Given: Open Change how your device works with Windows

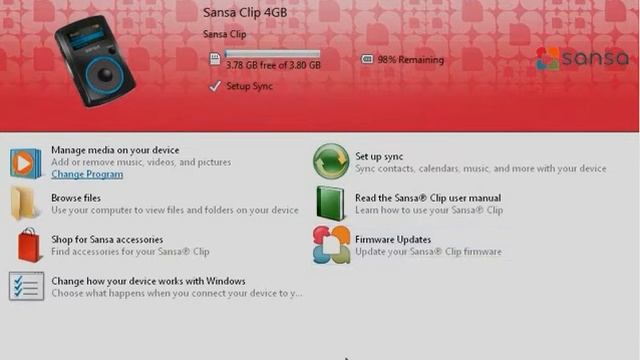Looking at the screenshot, I should [148, 281].
